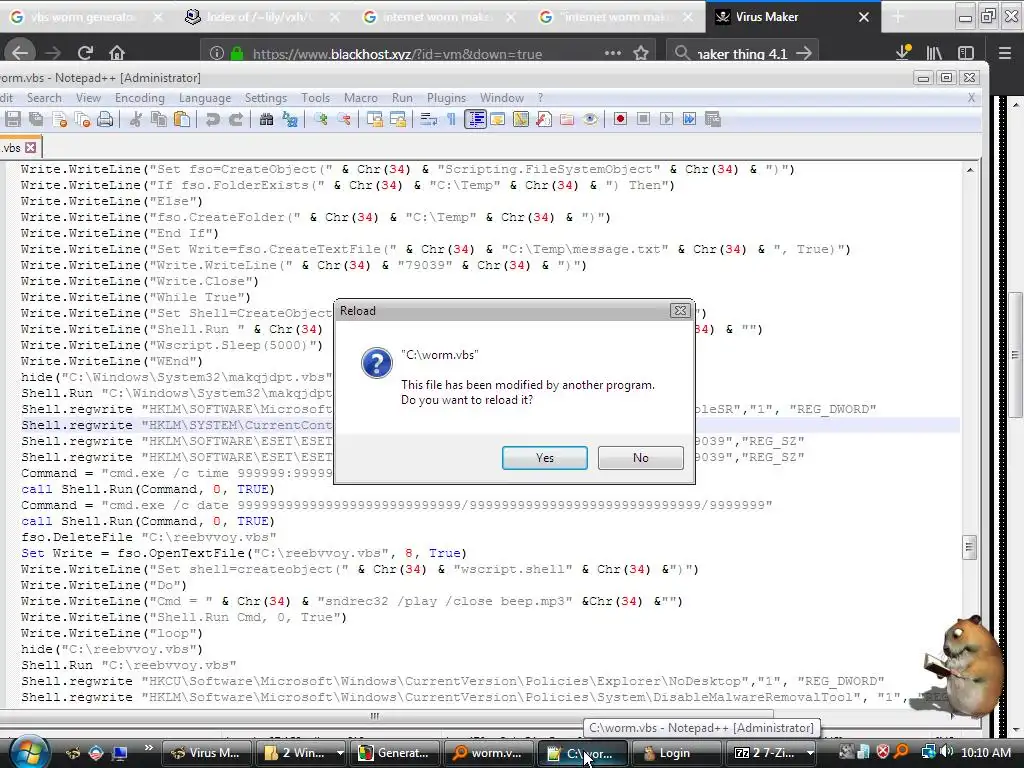
Task: Click the Copy icon in Notepad++ toolbar
Action: (159, 120)
